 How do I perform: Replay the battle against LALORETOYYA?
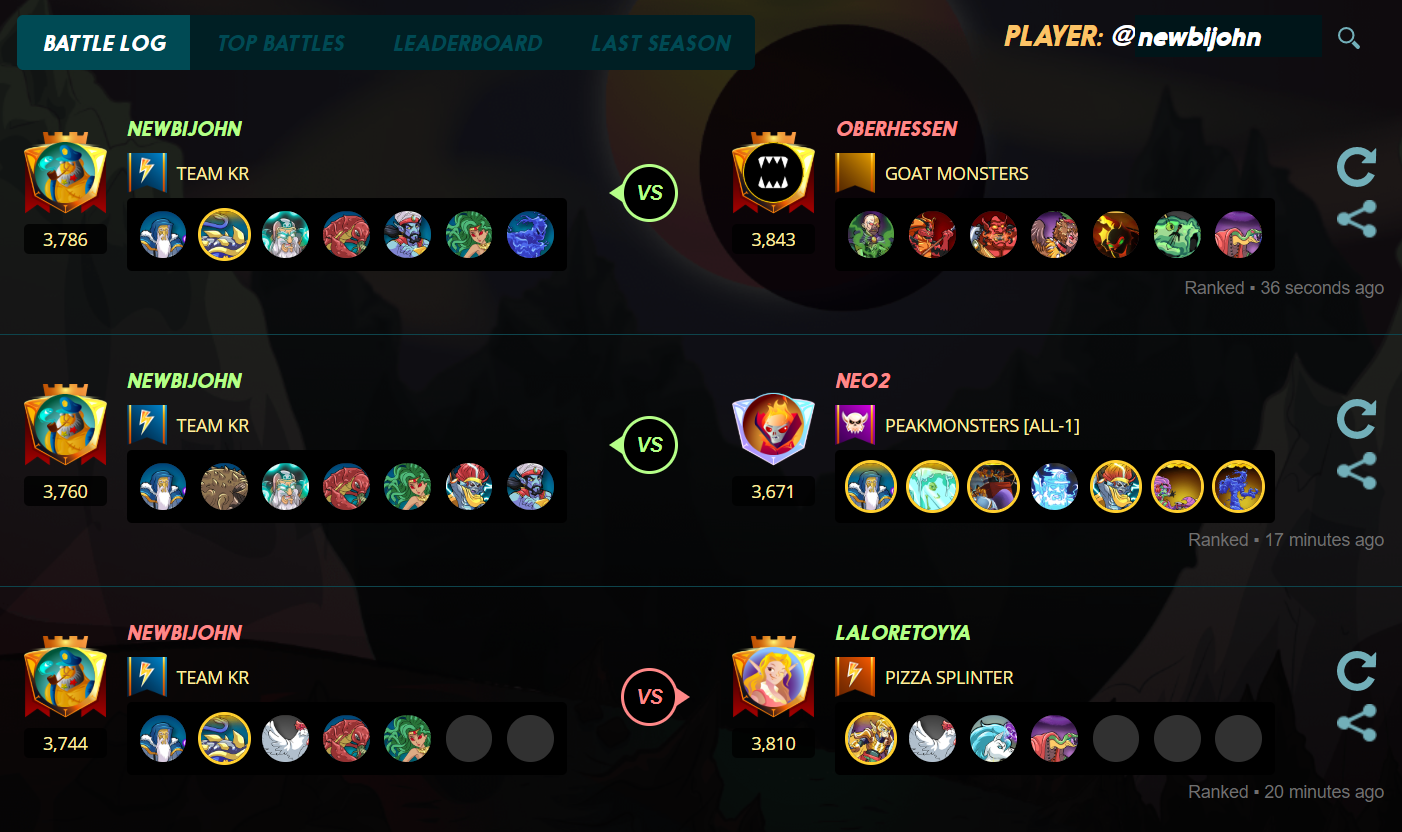[1357, 671]
